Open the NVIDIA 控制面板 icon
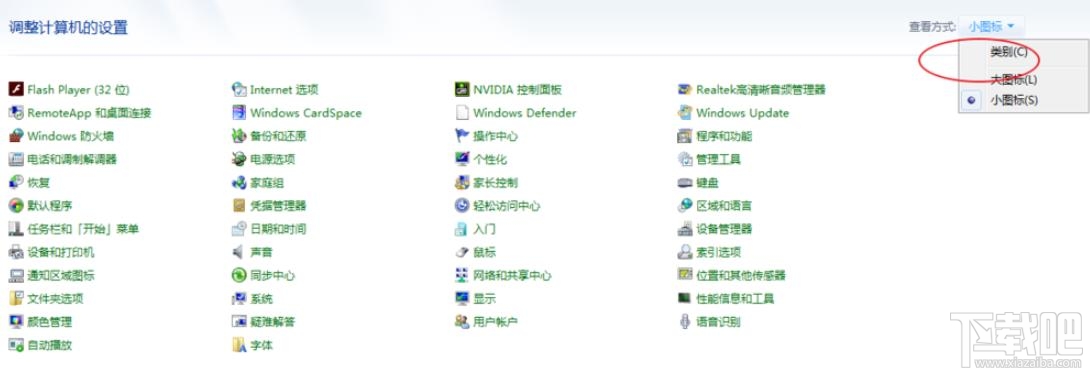Image resolution: width=1090 pixels, height=373 pixels. pos(462,90)
